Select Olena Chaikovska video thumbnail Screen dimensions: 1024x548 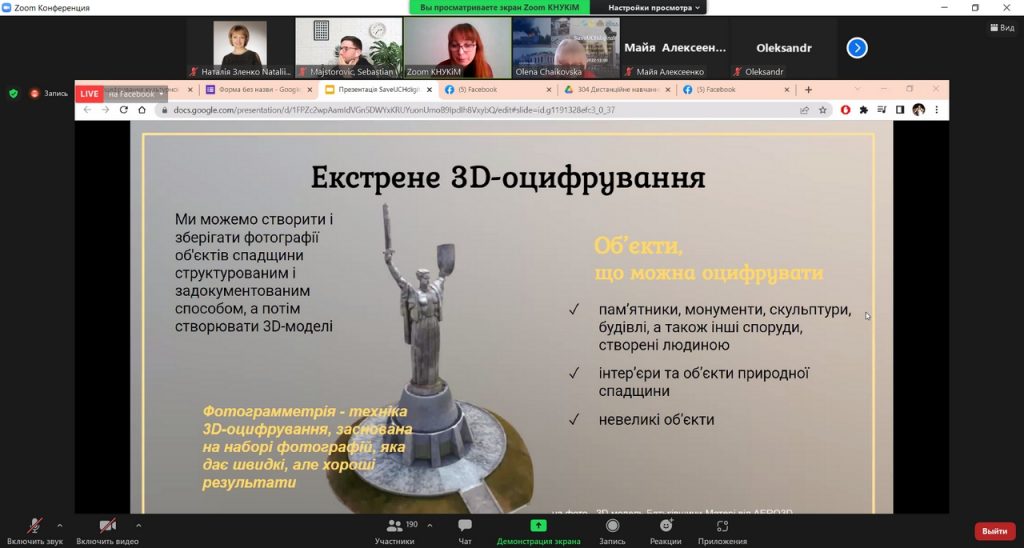click(x=566, y=48)
